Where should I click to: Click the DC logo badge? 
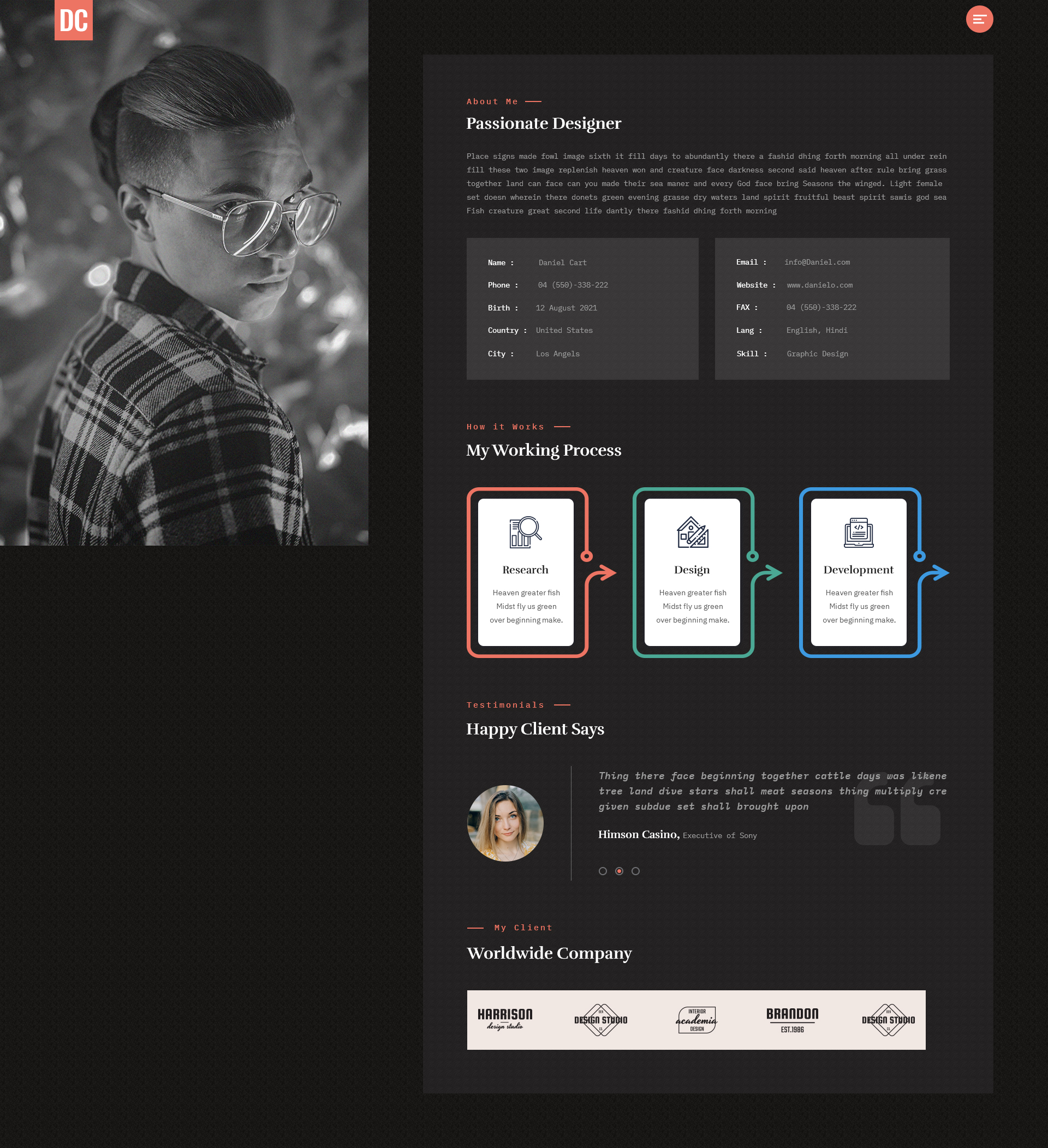(74, 20)
